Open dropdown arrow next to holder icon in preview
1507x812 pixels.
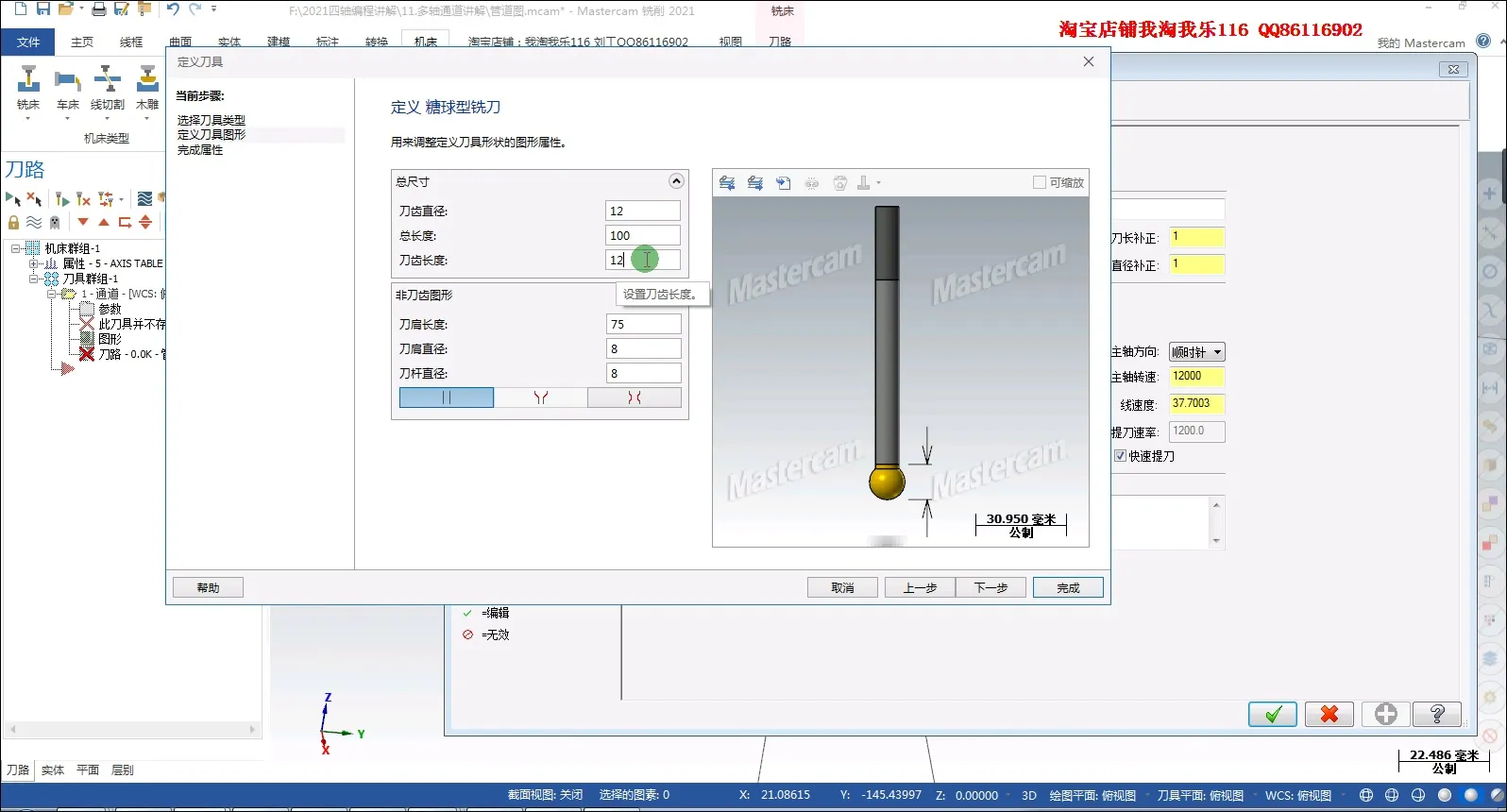(x=879, y=183)
